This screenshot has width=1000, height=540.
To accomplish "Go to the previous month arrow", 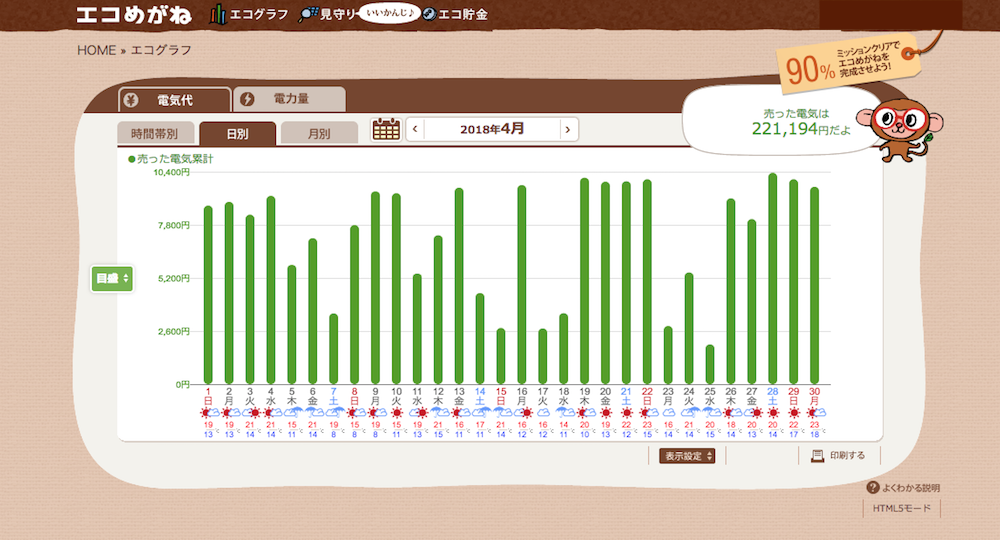I will coord(415,129).
